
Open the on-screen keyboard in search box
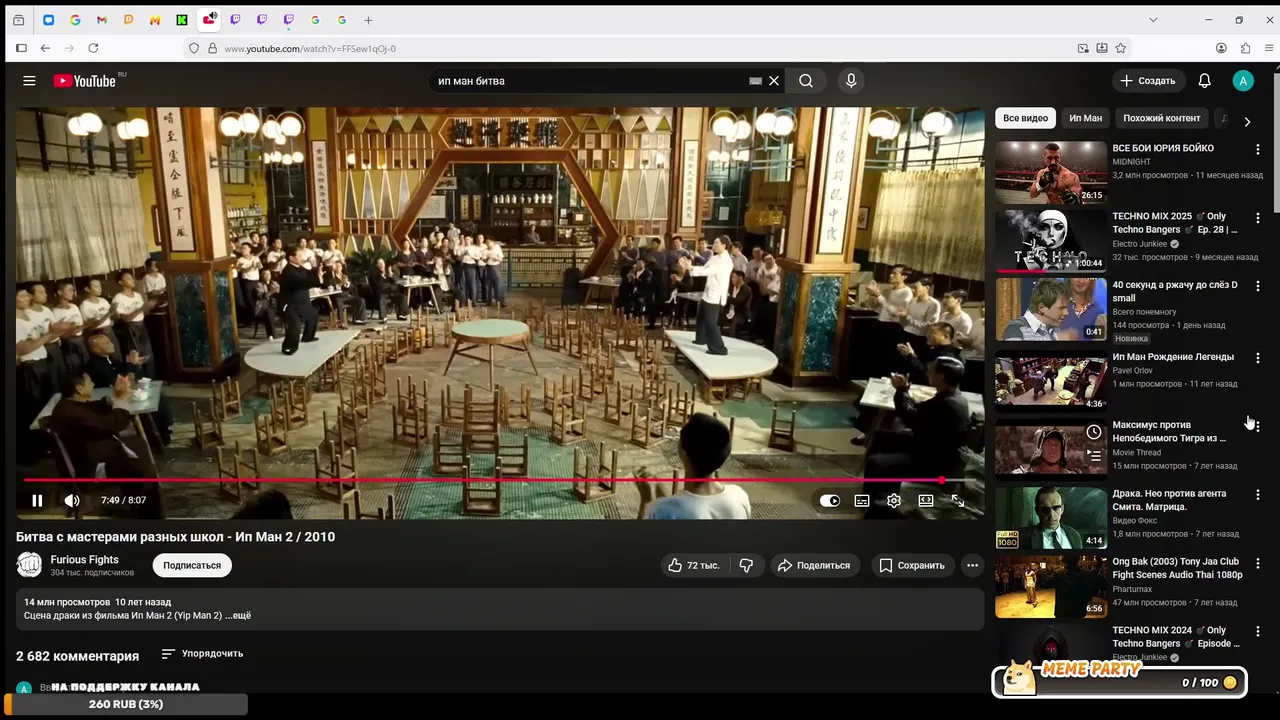[x=755, y=81]
